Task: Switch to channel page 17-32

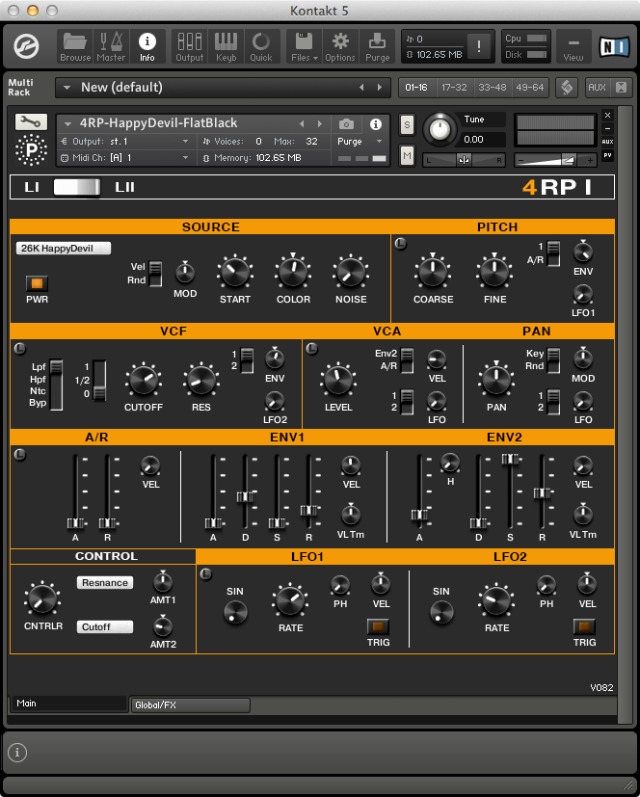Action: (x=454, y=87)
